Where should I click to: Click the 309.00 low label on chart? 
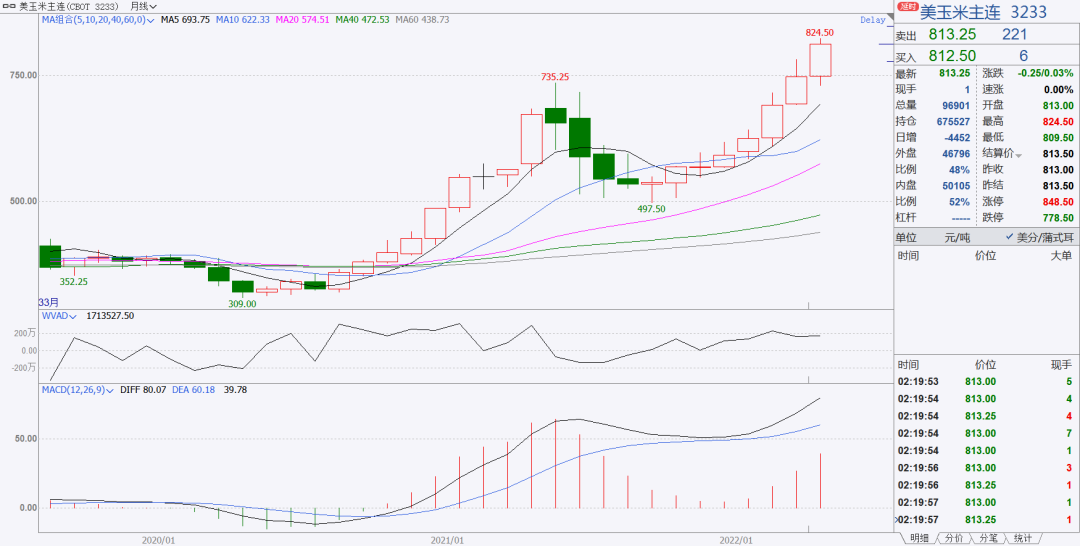[242, 304]
